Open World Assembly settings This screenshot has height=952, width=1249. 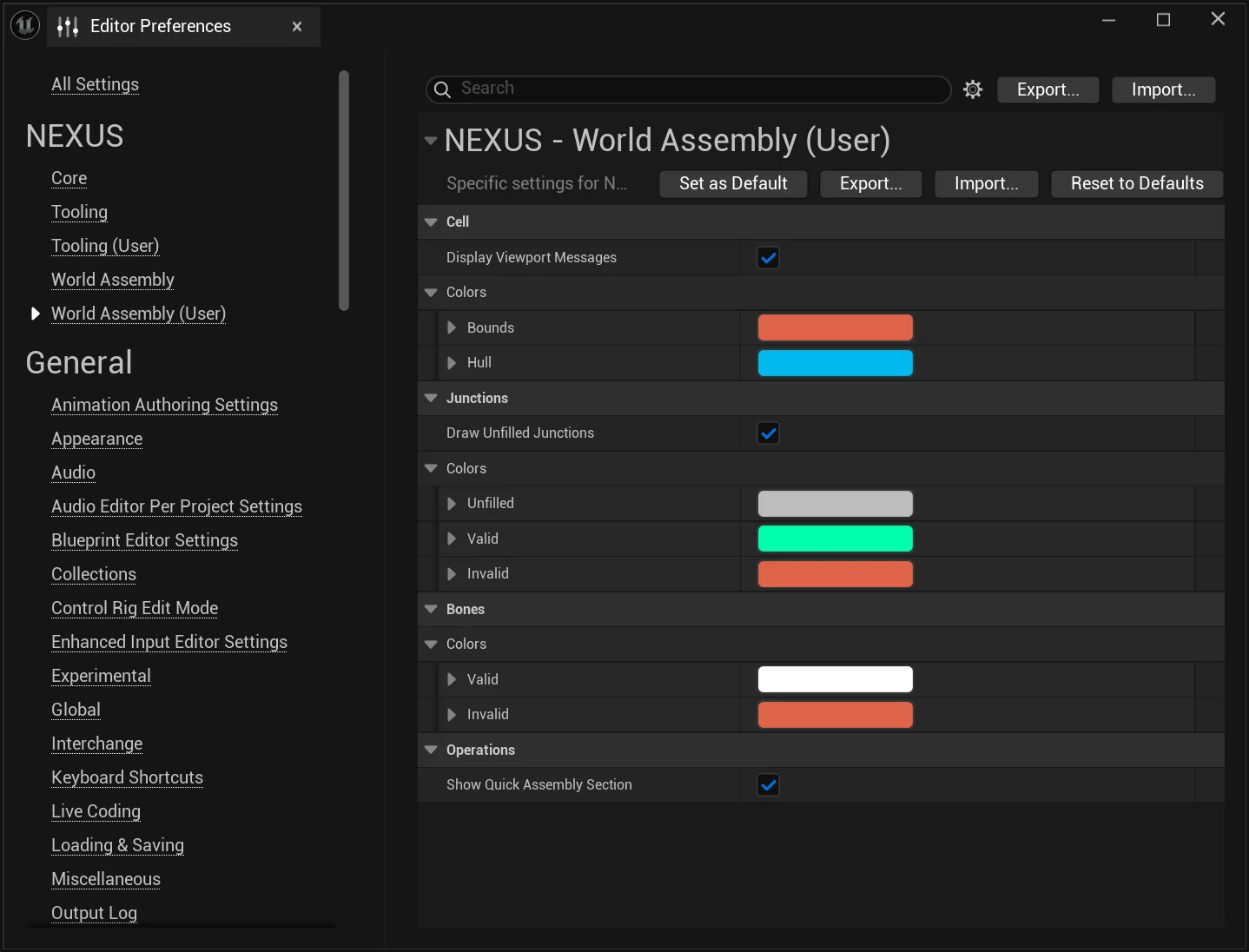coord(113,280)
